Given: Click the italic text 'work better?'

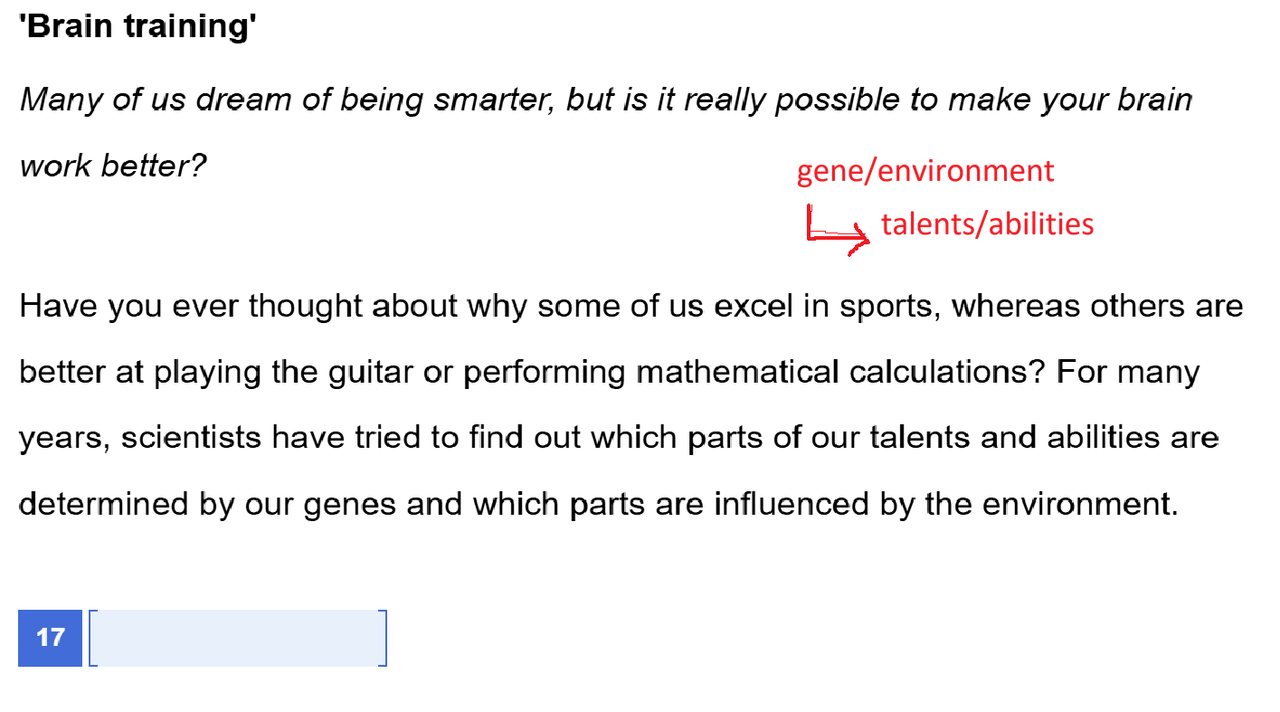Looking at the screenshot, I should coord(113,165).
